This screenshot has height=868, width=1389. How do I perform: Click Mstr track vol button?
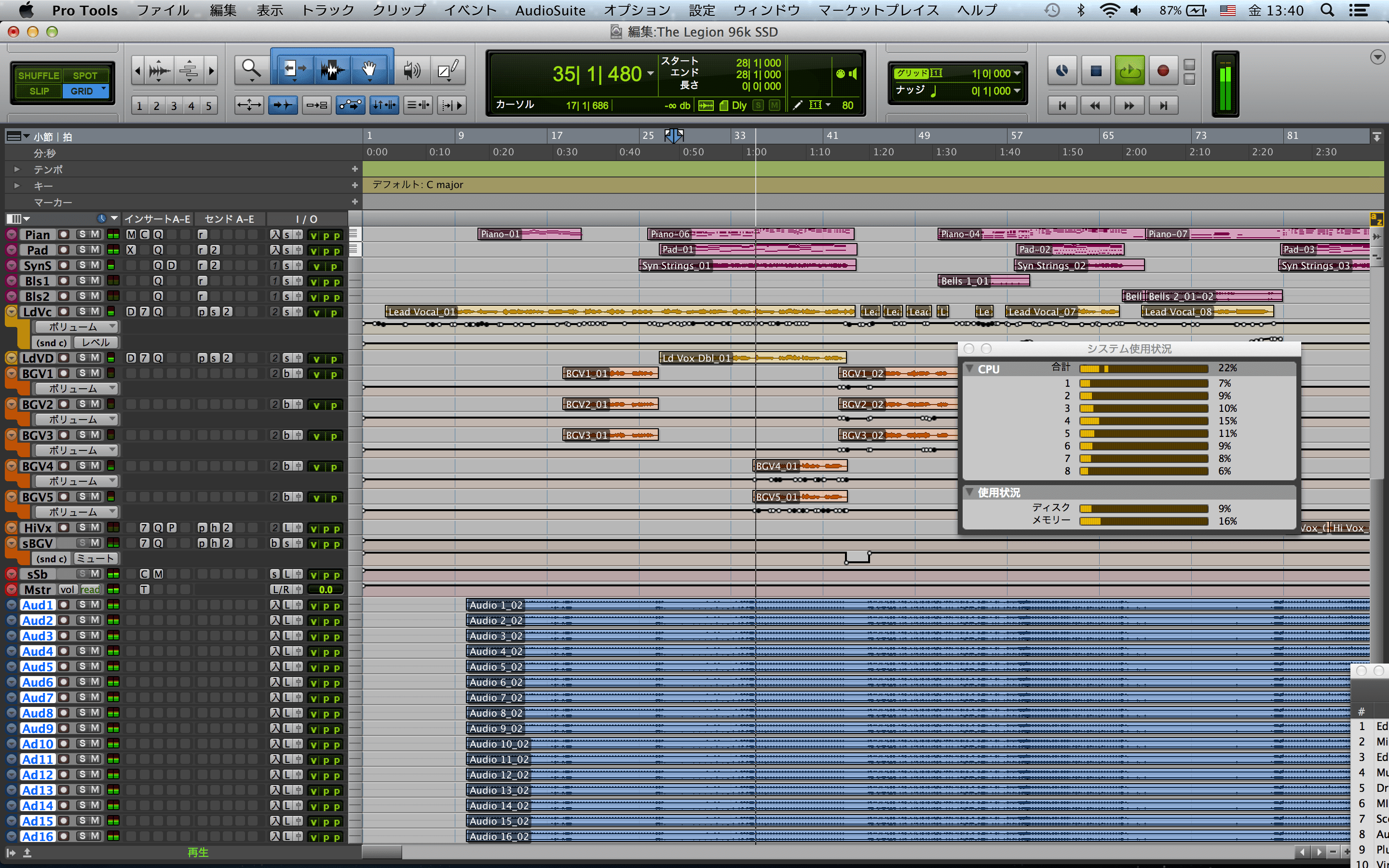pos(67,590)
